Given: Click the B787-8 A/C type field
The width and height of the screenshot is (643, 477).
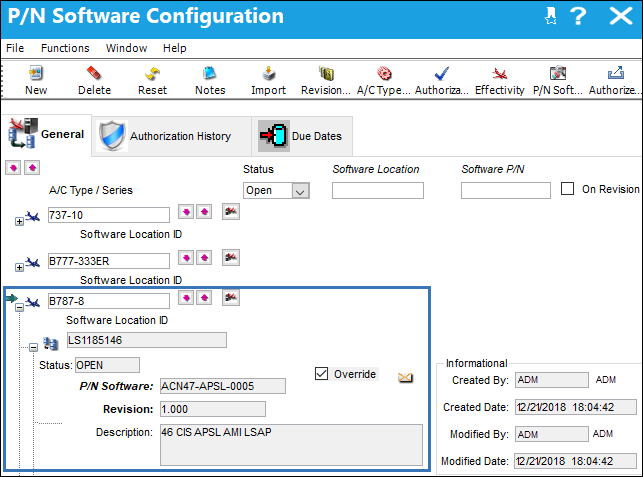Looking at the screenshot, I should (109, 301).
